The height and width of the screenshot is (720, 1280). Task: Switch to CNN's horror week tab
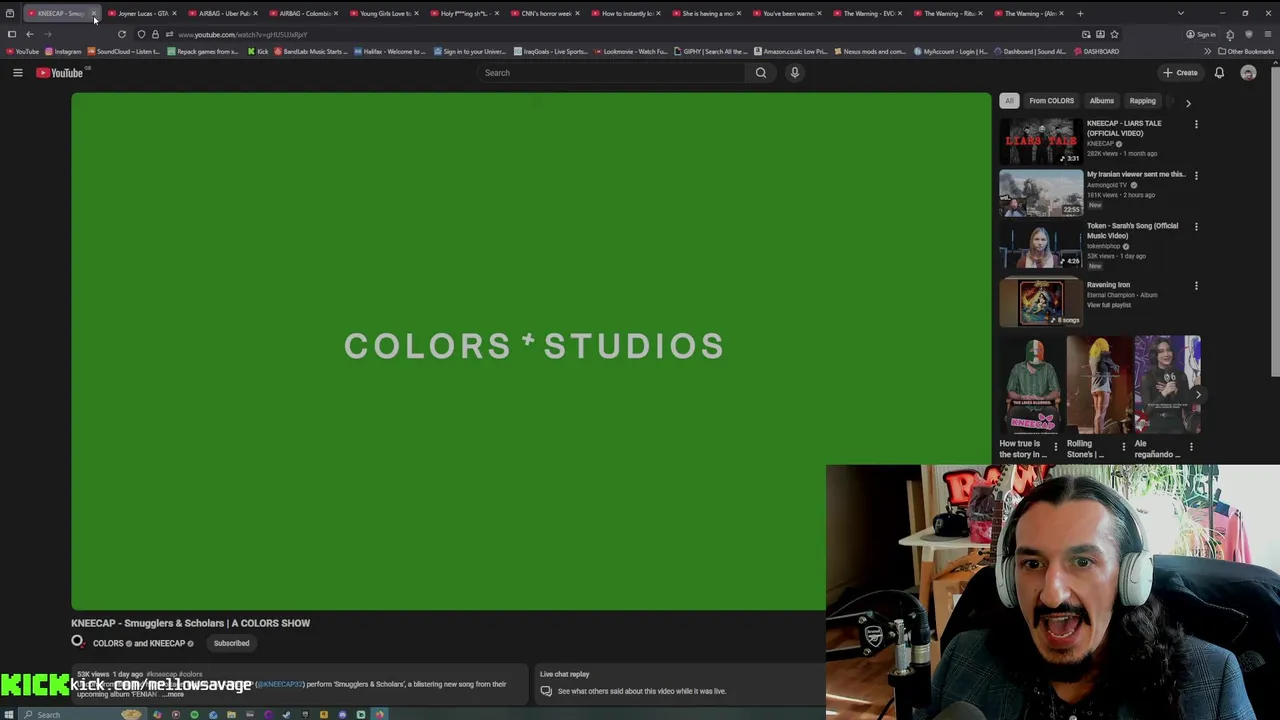click(546, 14)
